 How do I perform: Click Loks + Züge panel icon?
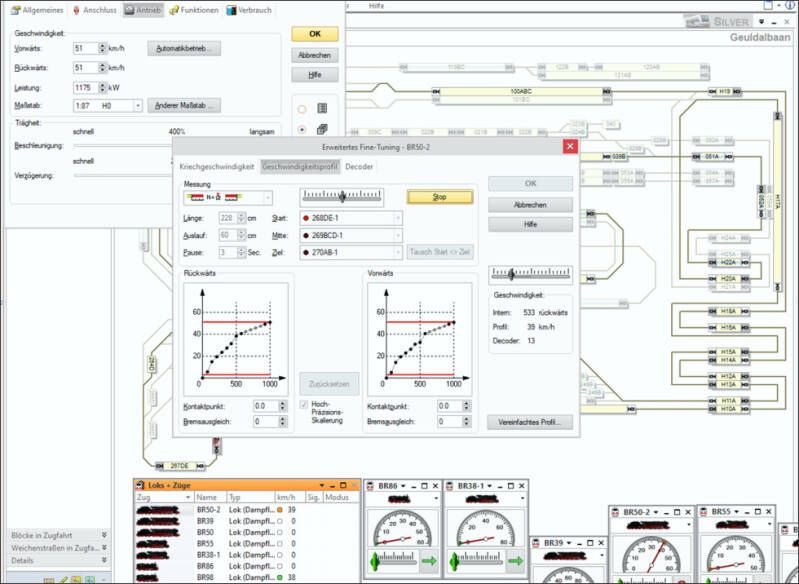click(141, 485)
